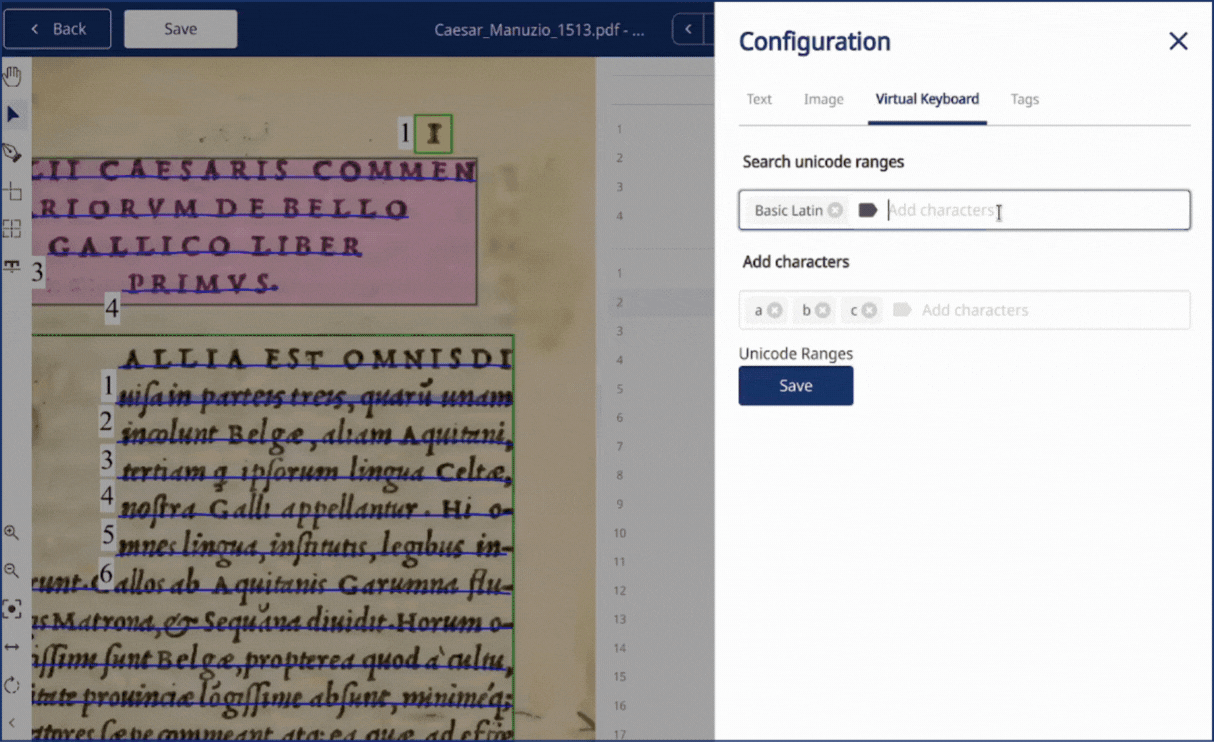Close the Configuration panel

tap(1178, 41)
